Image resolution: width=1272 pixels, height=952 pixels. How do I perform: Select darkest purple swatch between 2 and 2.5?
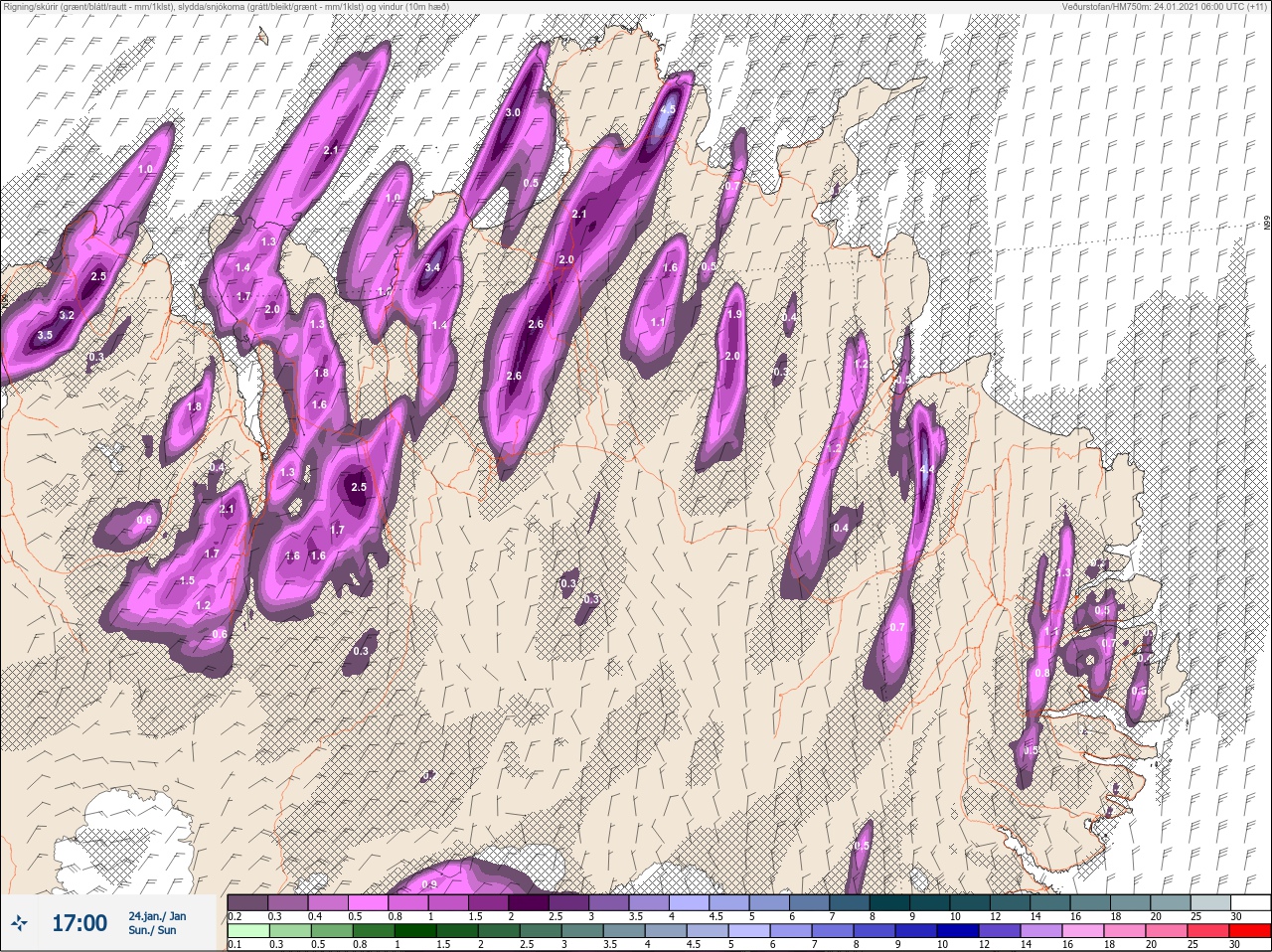point(531,902)
